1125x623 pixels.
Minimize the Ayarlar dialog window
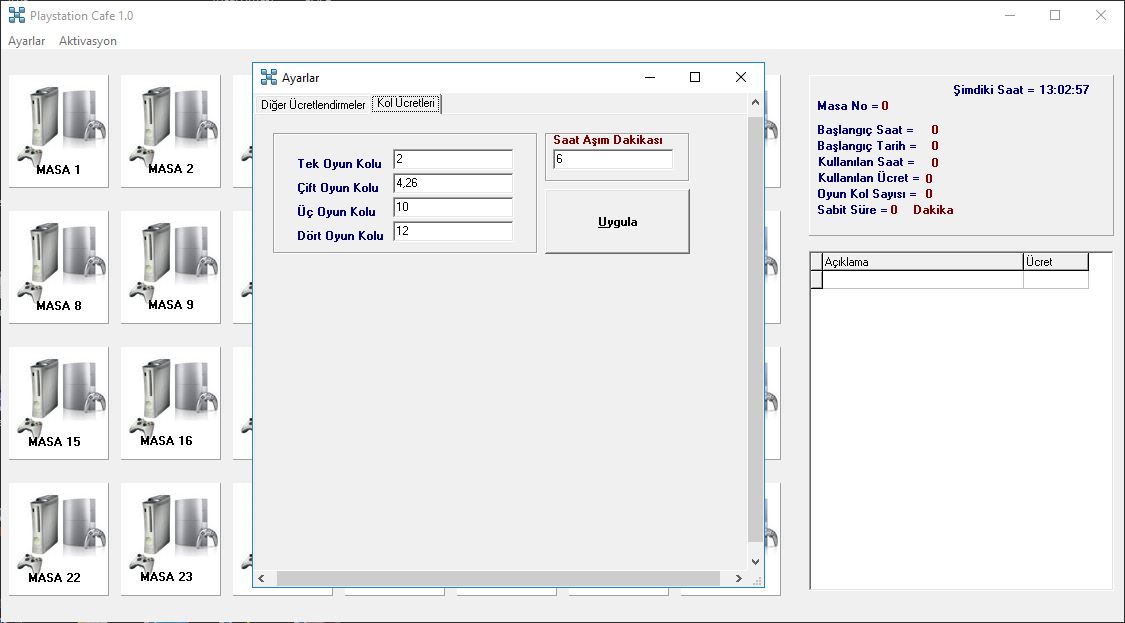[650, 77]
